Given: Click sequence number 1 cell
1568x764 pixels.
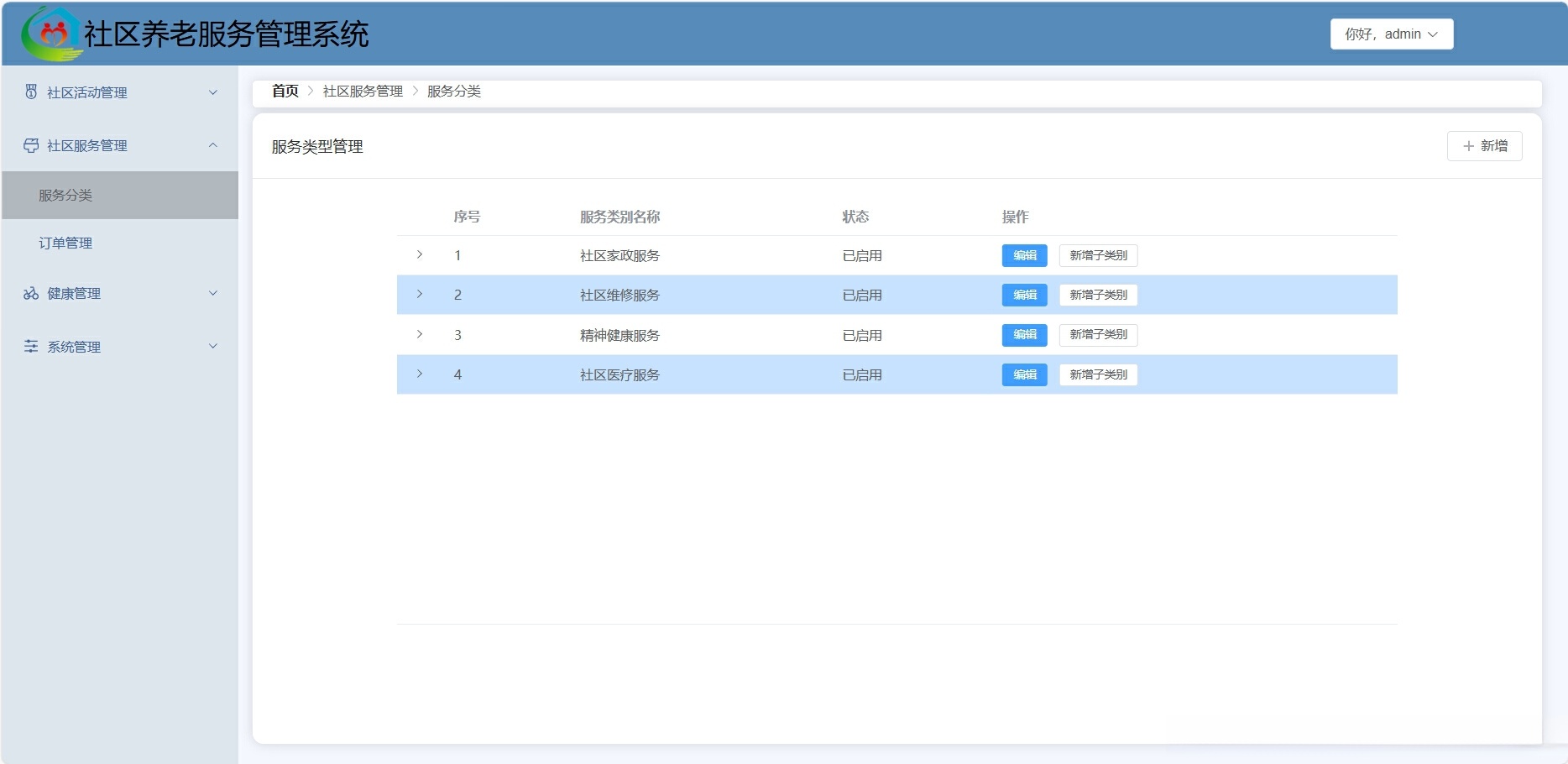Looking at the screenshot, I should tap(457, 255).
